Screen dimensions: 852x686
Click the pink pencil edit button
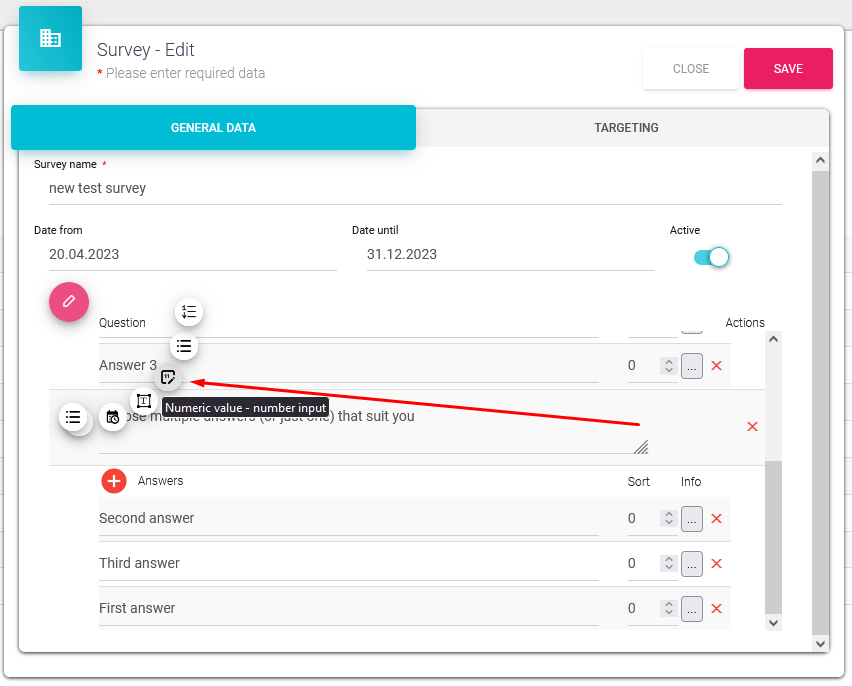point(69,301)
